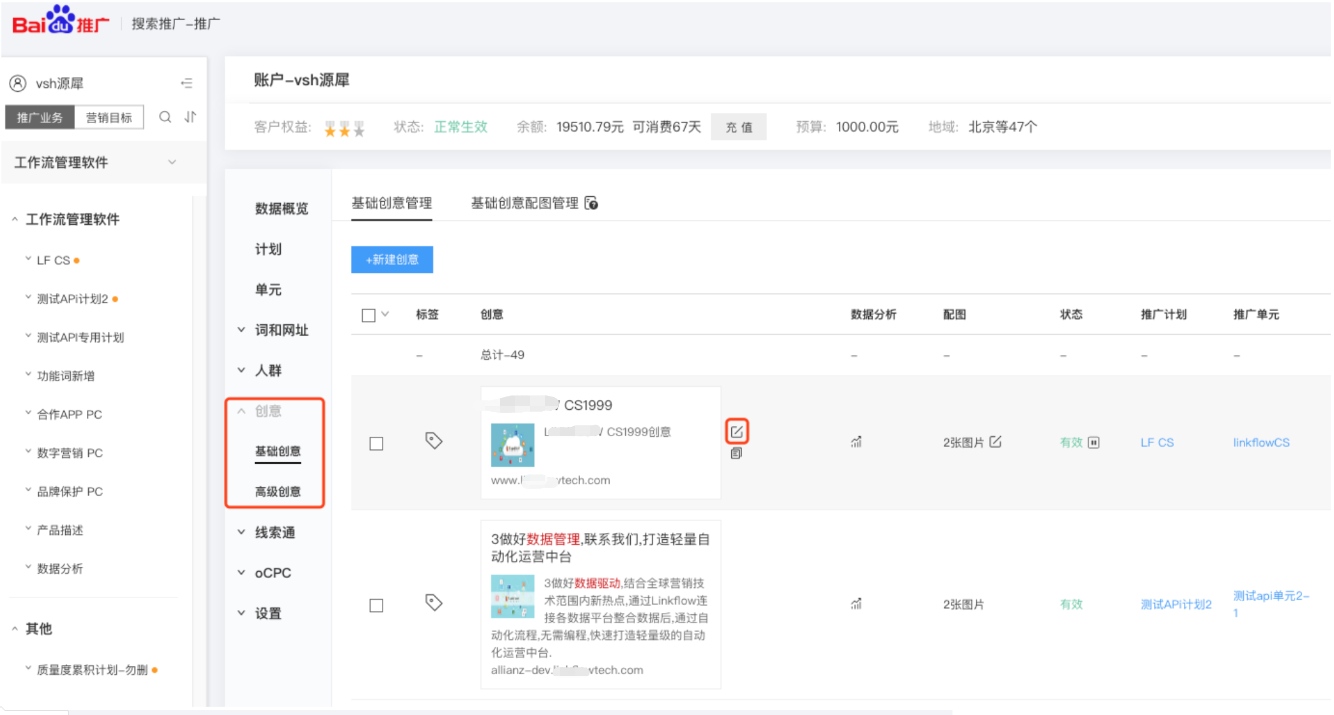Check the 3做好数据管理 creative row checkbox

pyautogui.click(x=376, y=605)
